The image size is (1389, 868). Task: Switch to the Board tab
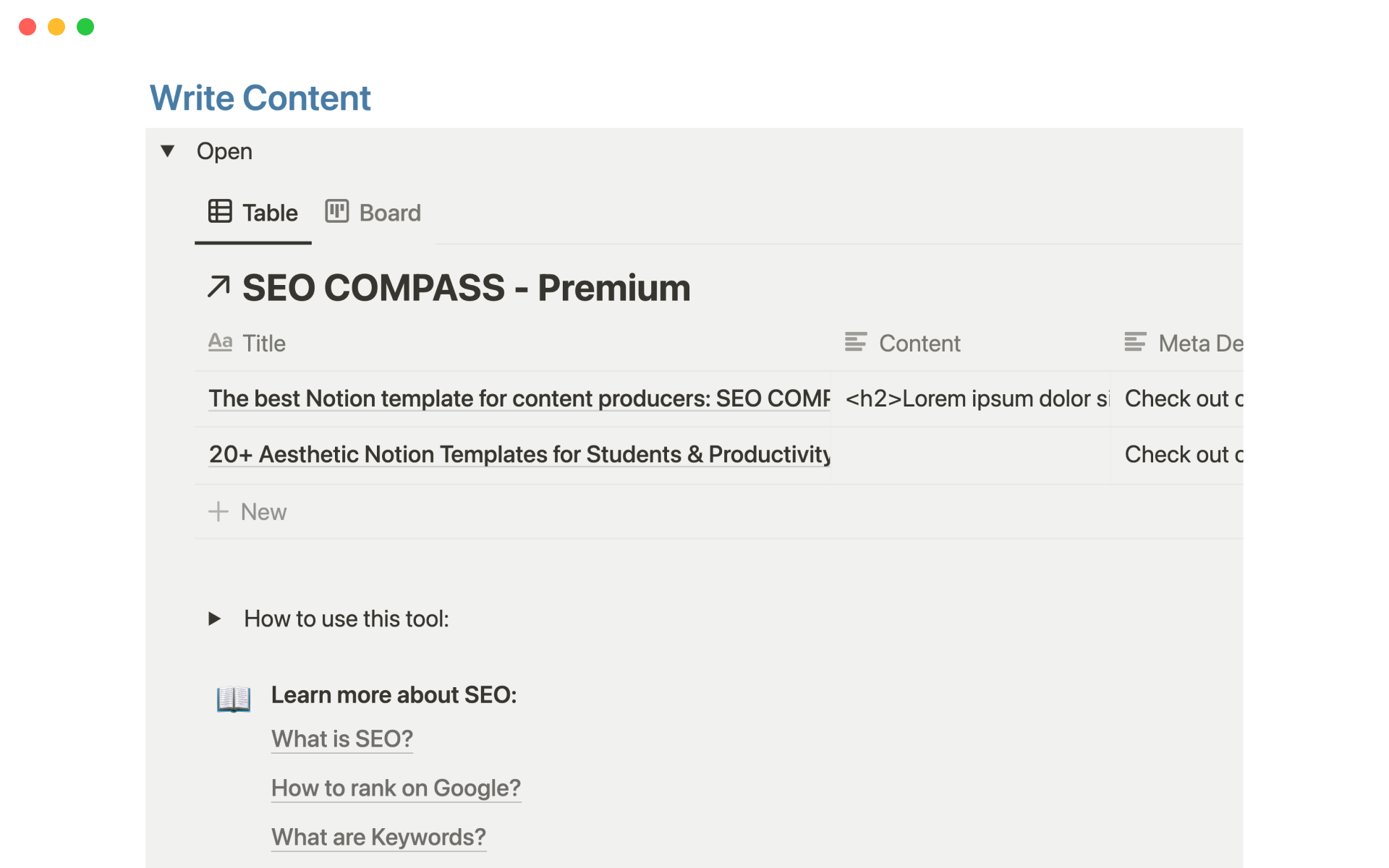point(389,213)
